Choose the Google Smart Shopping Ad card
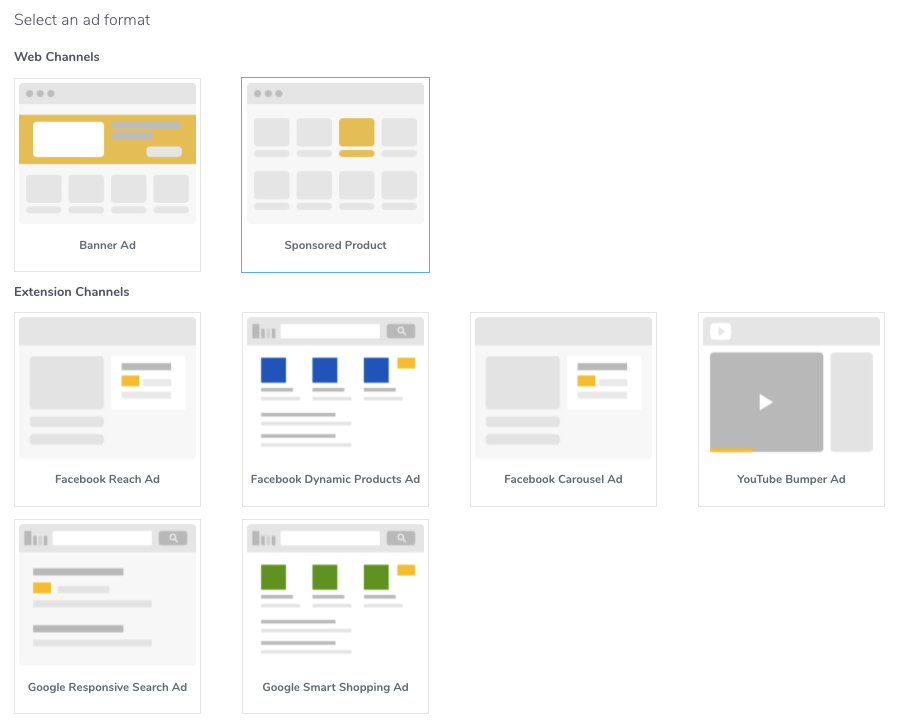 tap(335, 616)
